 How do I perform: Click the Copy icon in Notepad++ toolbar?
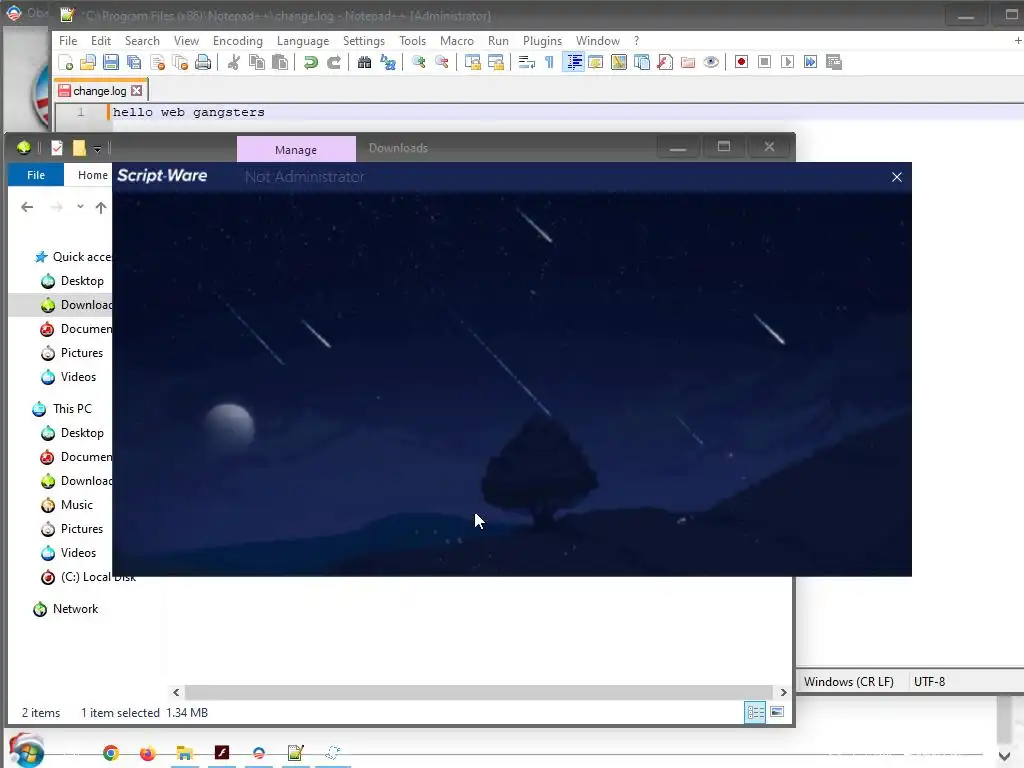257,62
